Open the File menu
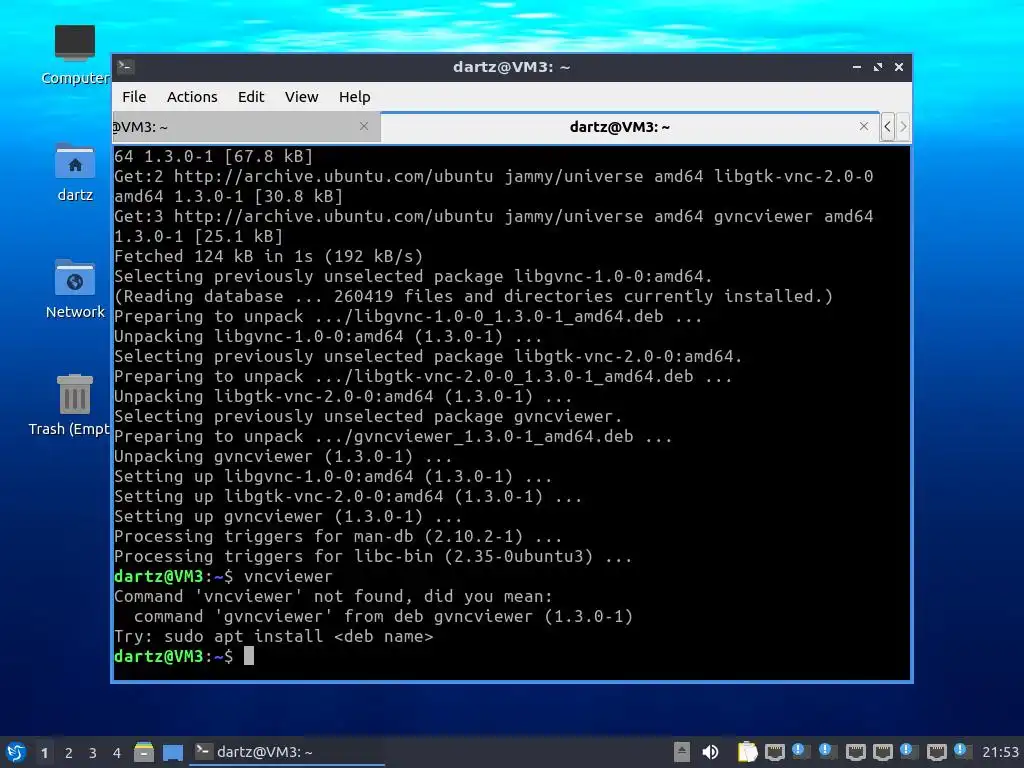This screenshot has width=1024, height=768. point(134,97)
